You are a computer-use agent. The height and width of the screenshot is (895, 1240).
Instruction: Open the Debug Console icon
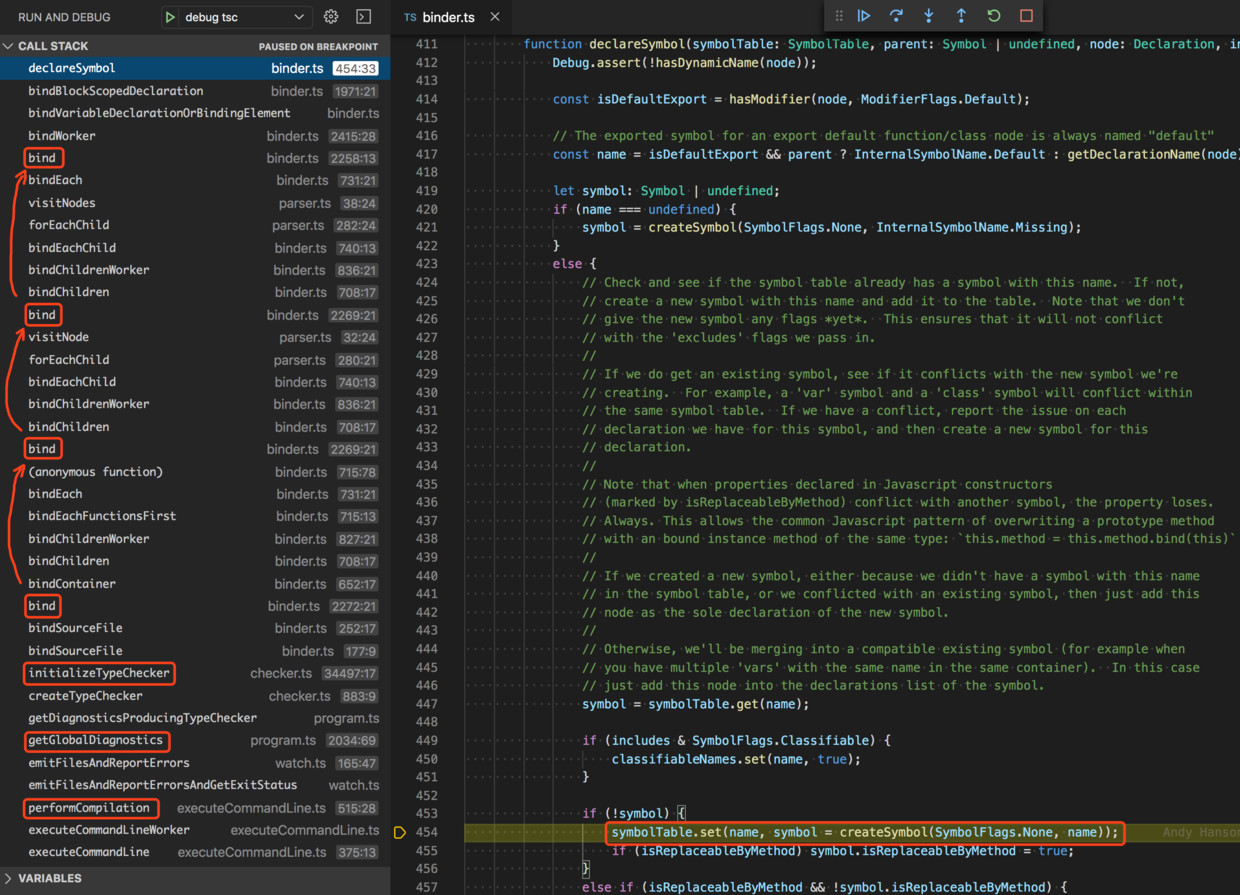364,17
